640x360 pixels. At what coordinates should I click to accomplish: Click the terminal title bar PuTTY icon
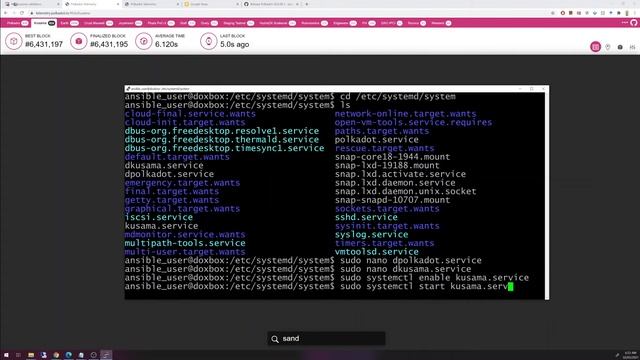pyautogui.click(x=128, y=89)
